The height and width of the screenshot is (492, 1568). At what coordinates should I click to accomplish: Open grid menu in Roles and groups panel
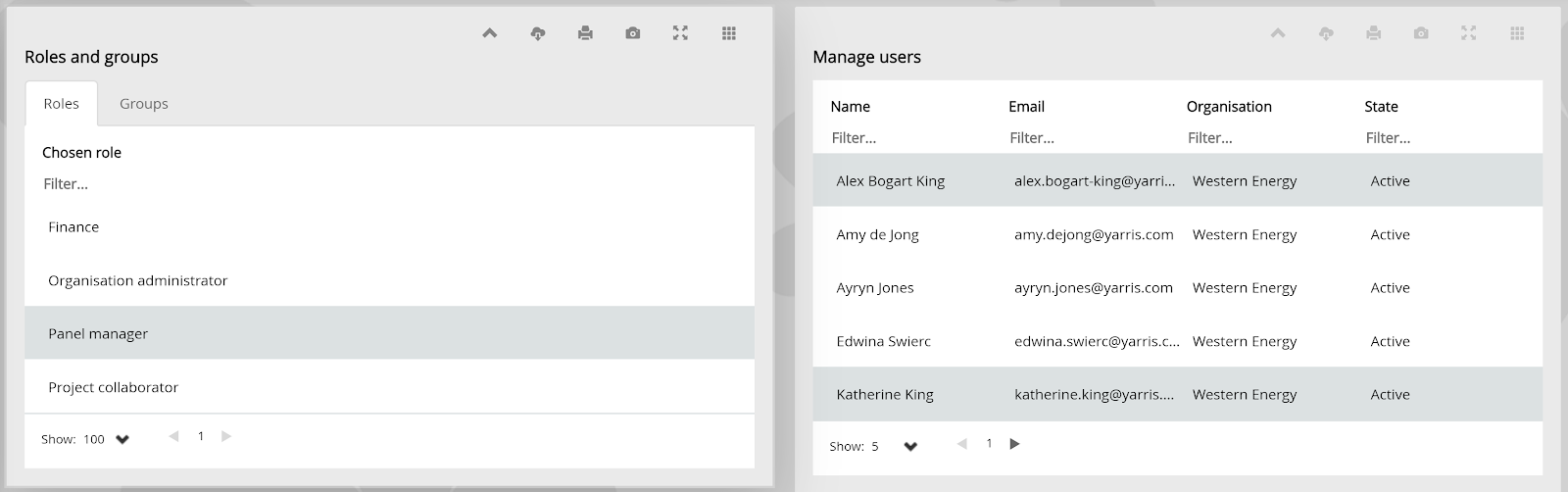[728, 33]
